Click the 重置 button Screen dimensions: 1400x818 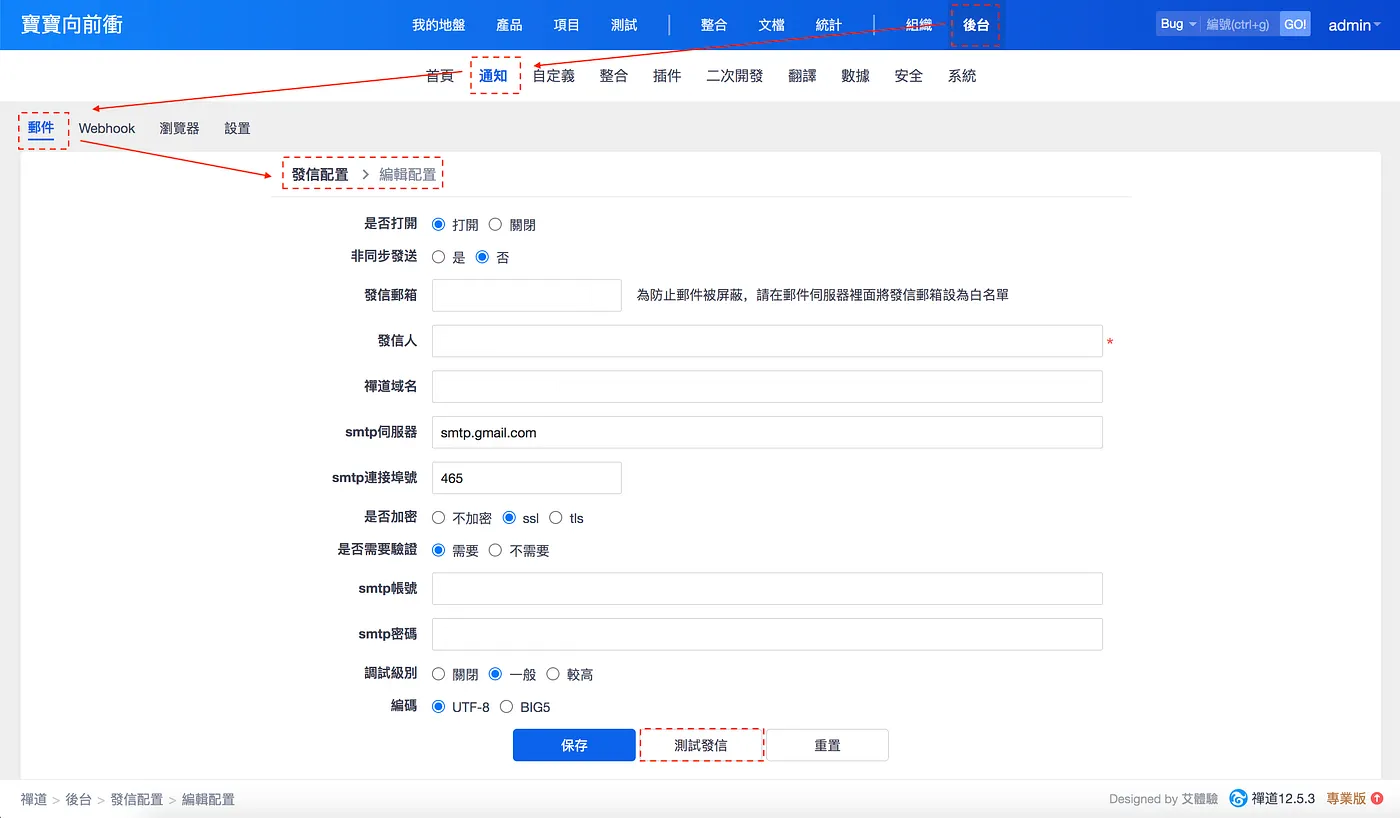tap(827, 745)
